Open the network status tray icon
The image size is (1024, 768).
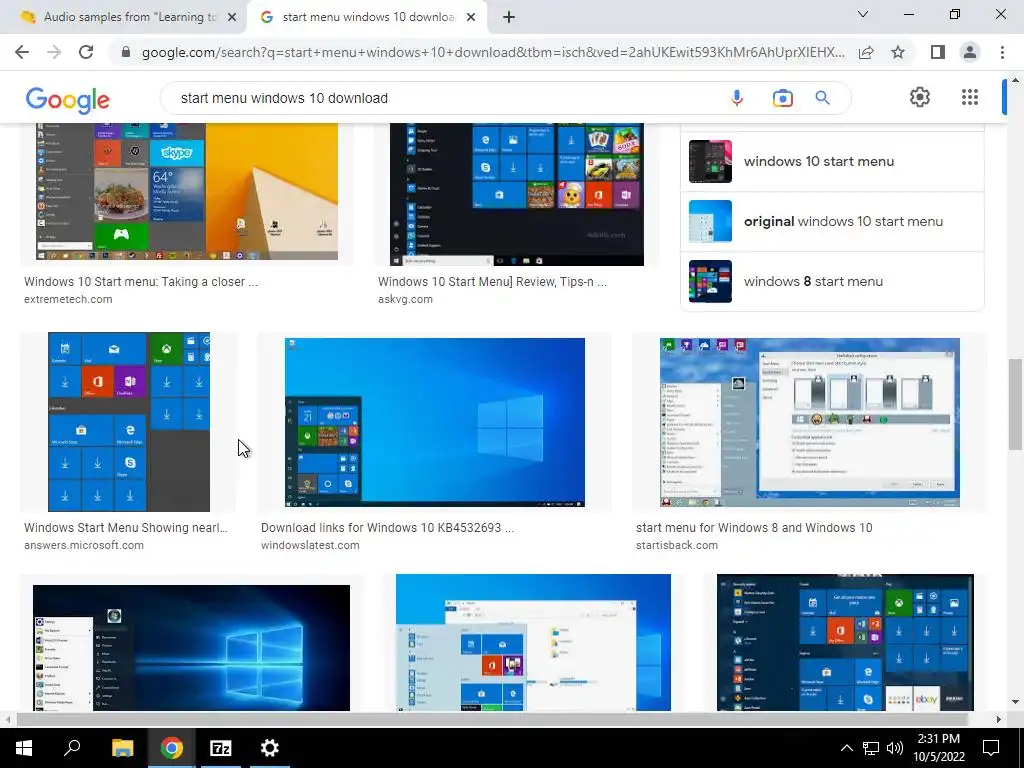(x=871, y=748)
